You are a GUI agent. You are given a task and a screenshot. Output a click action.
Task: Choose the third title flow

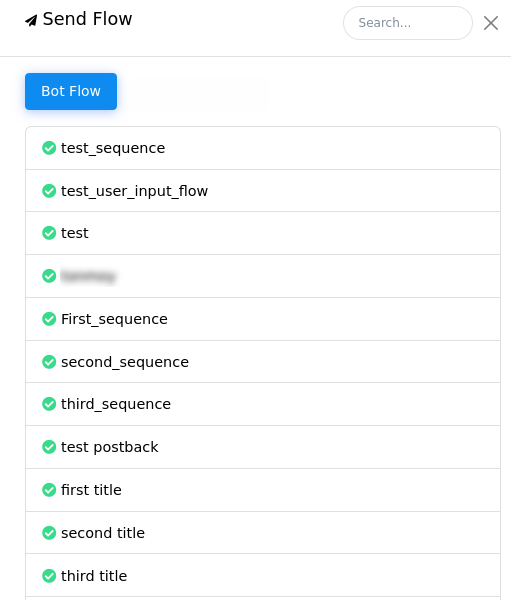pyautogui.click(x=263, y=575)
